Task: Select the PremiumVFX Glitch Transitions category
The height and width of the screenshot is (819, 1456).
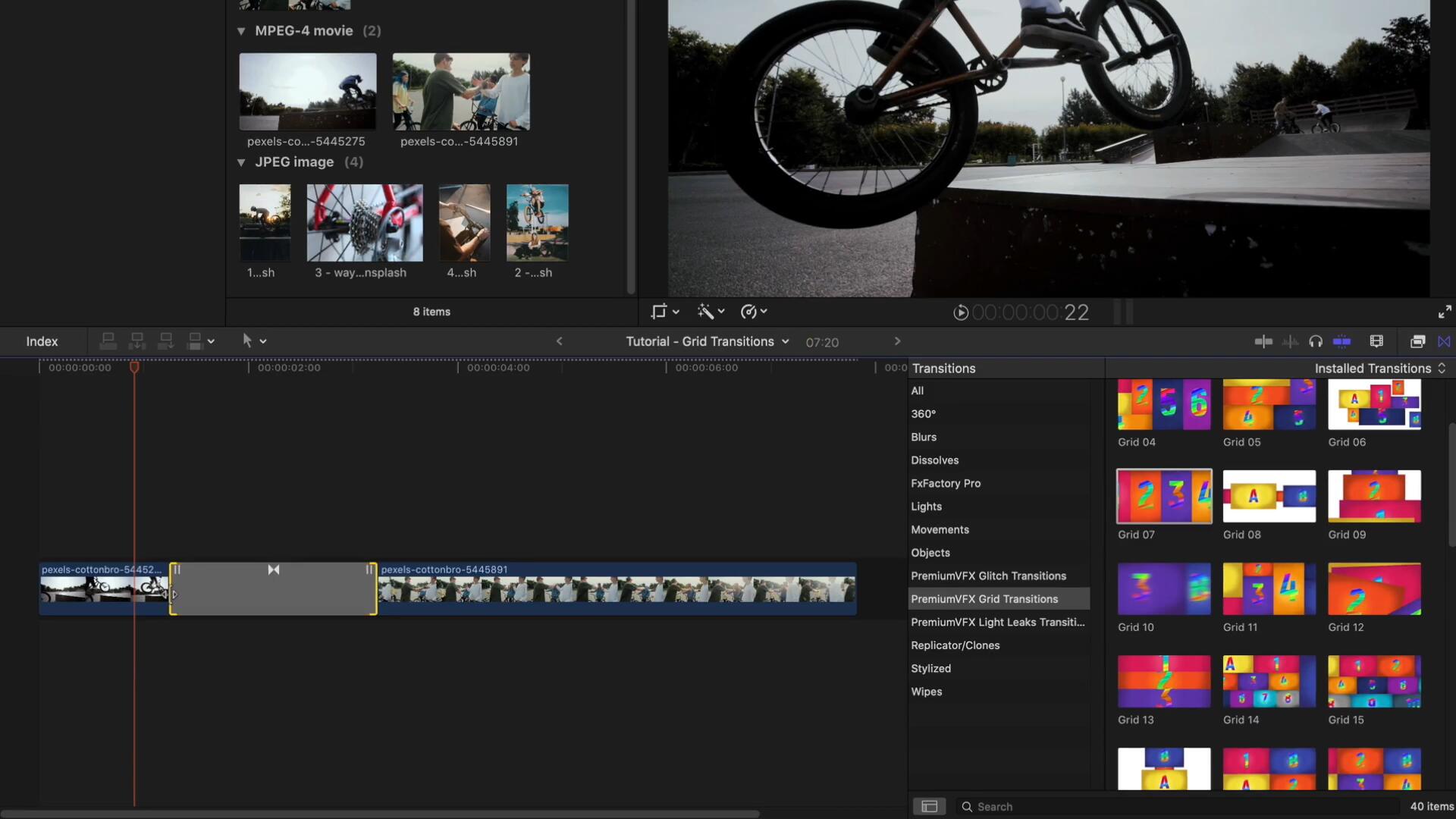Action: pyautogui.click(x=987, y=576)
